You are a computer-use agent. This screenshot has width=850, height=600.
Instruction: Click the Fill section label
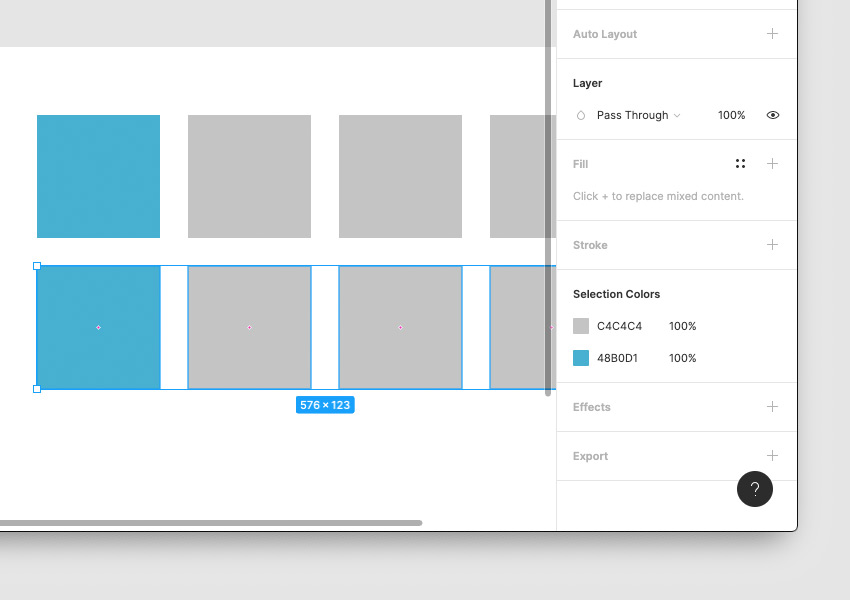(580, 164)
